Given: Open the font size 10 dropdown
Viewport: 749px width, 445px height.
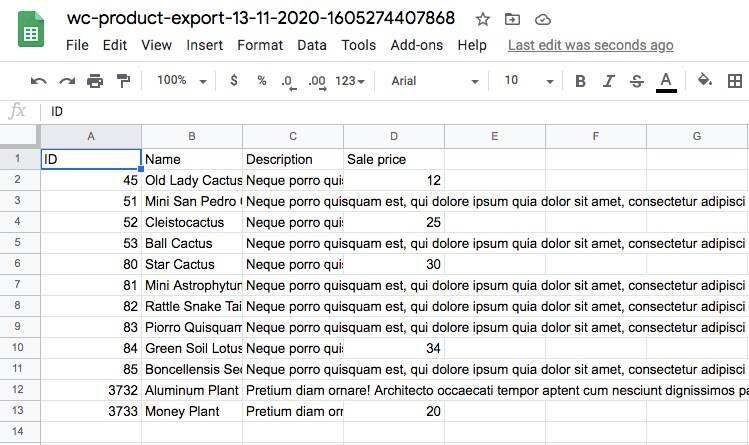Looking at the screenshot, I should (528, 81).
